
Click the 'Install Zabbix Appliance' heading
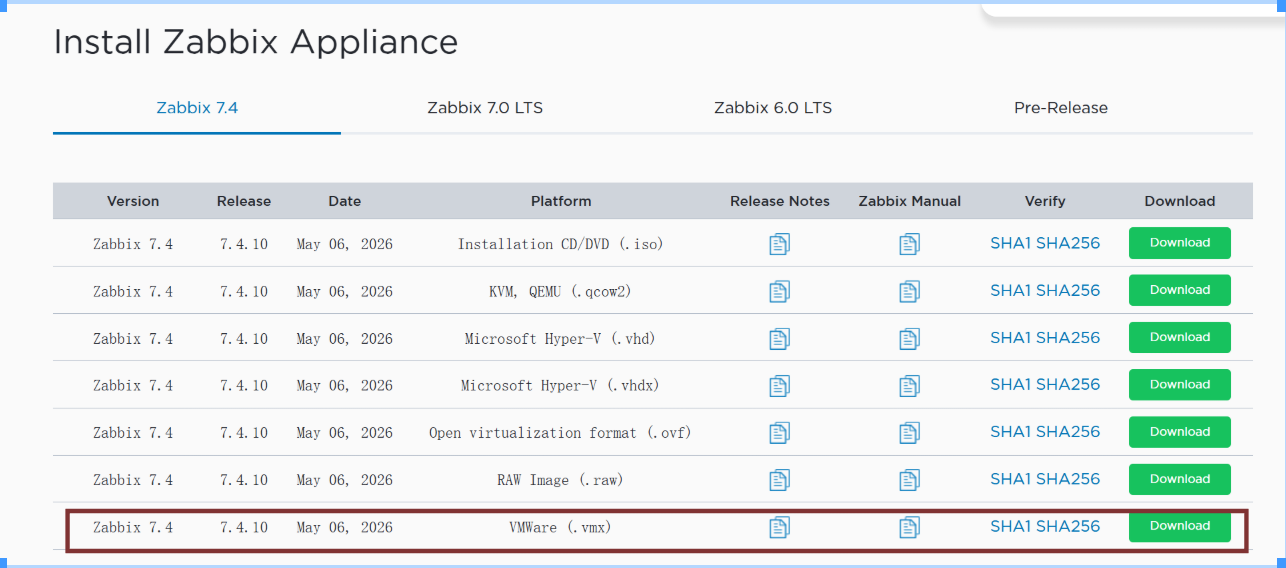256,42
